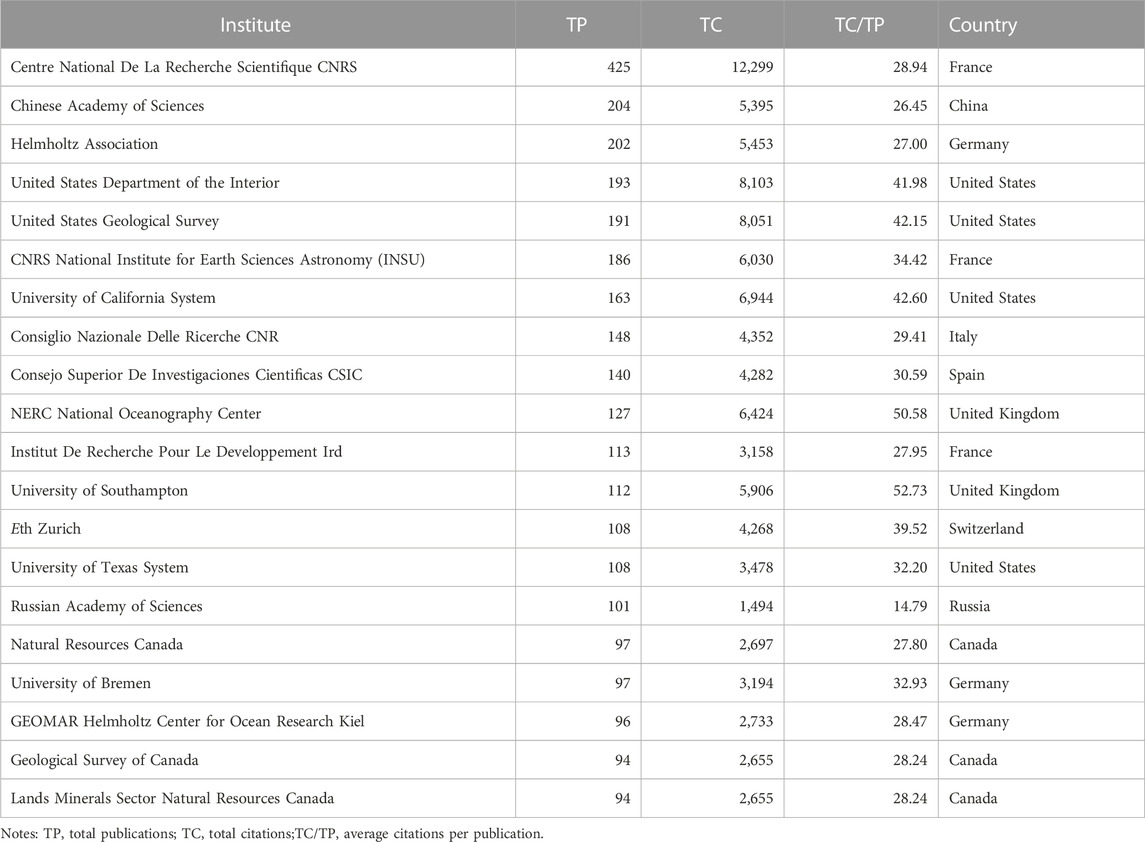Select the China country cell
This screenshot has height=842, width=1145.
[x=968, y=106]
